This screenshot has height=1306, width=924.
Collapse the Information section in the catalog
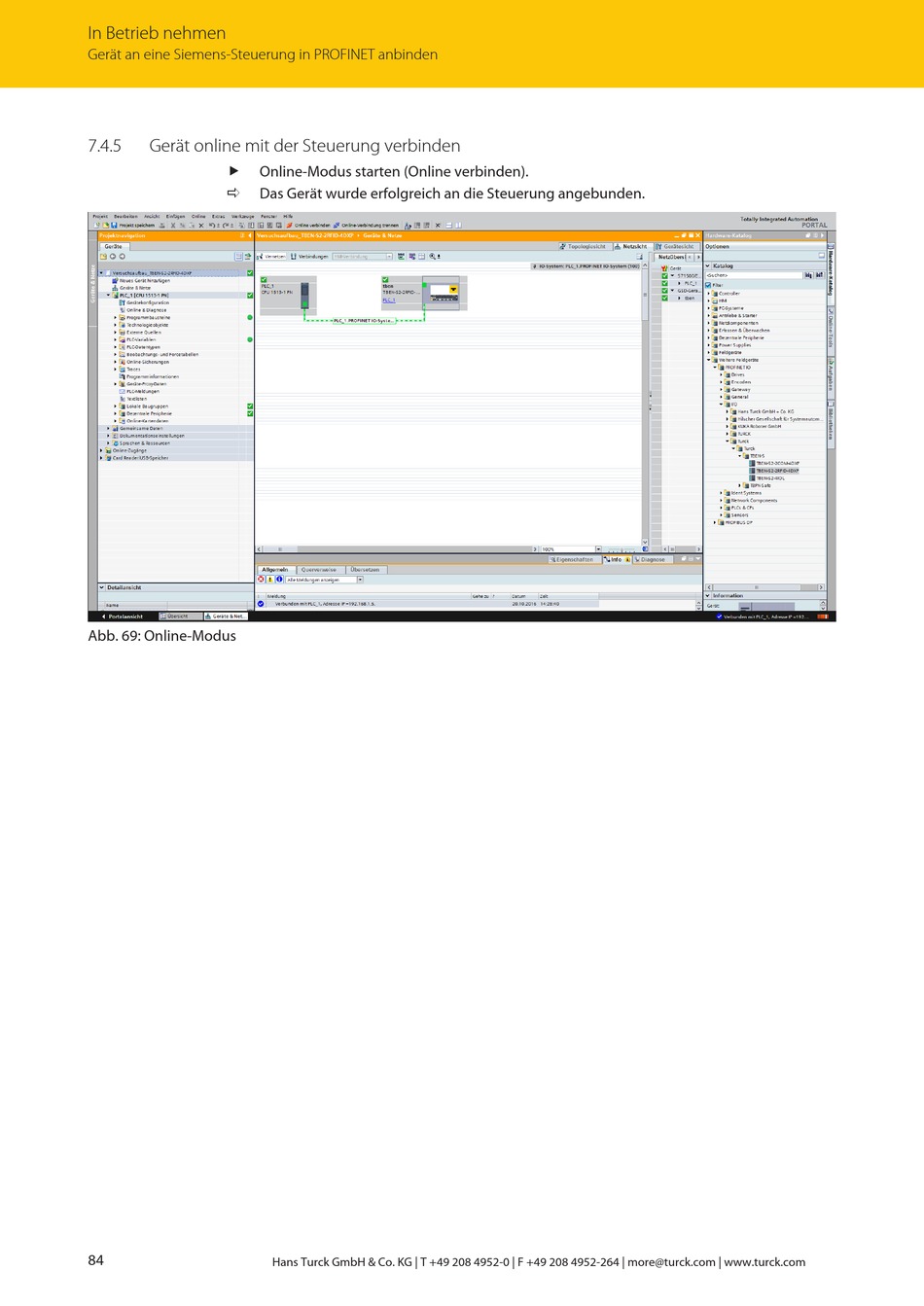(x=708, y=596)
